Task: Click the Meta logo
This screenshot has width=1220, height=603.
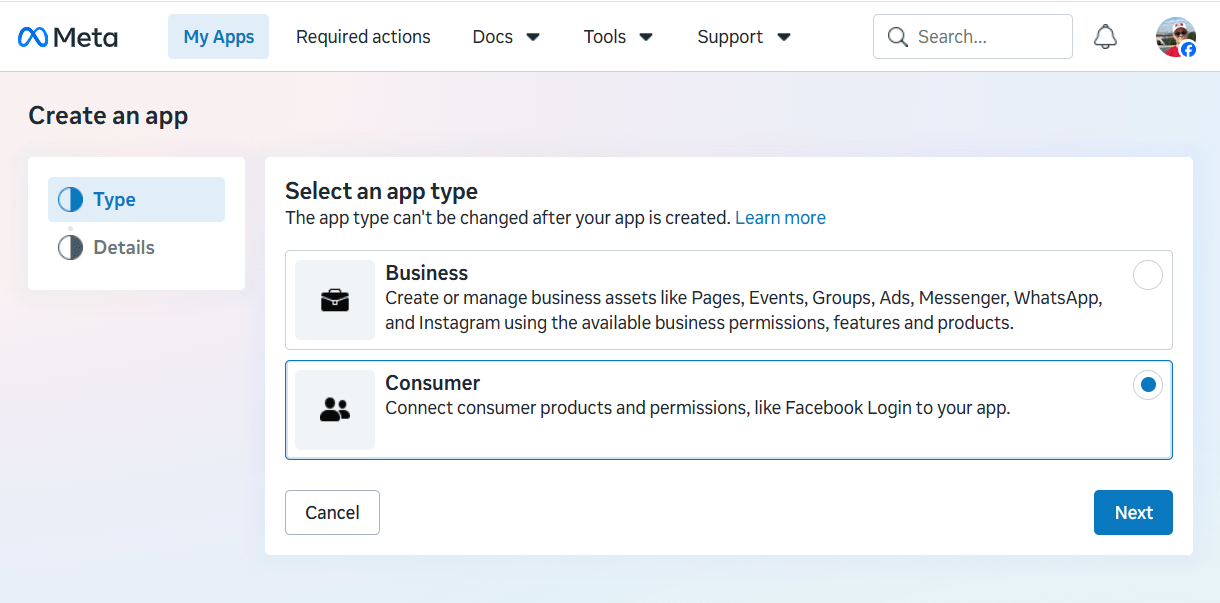Action: (68, 37)
